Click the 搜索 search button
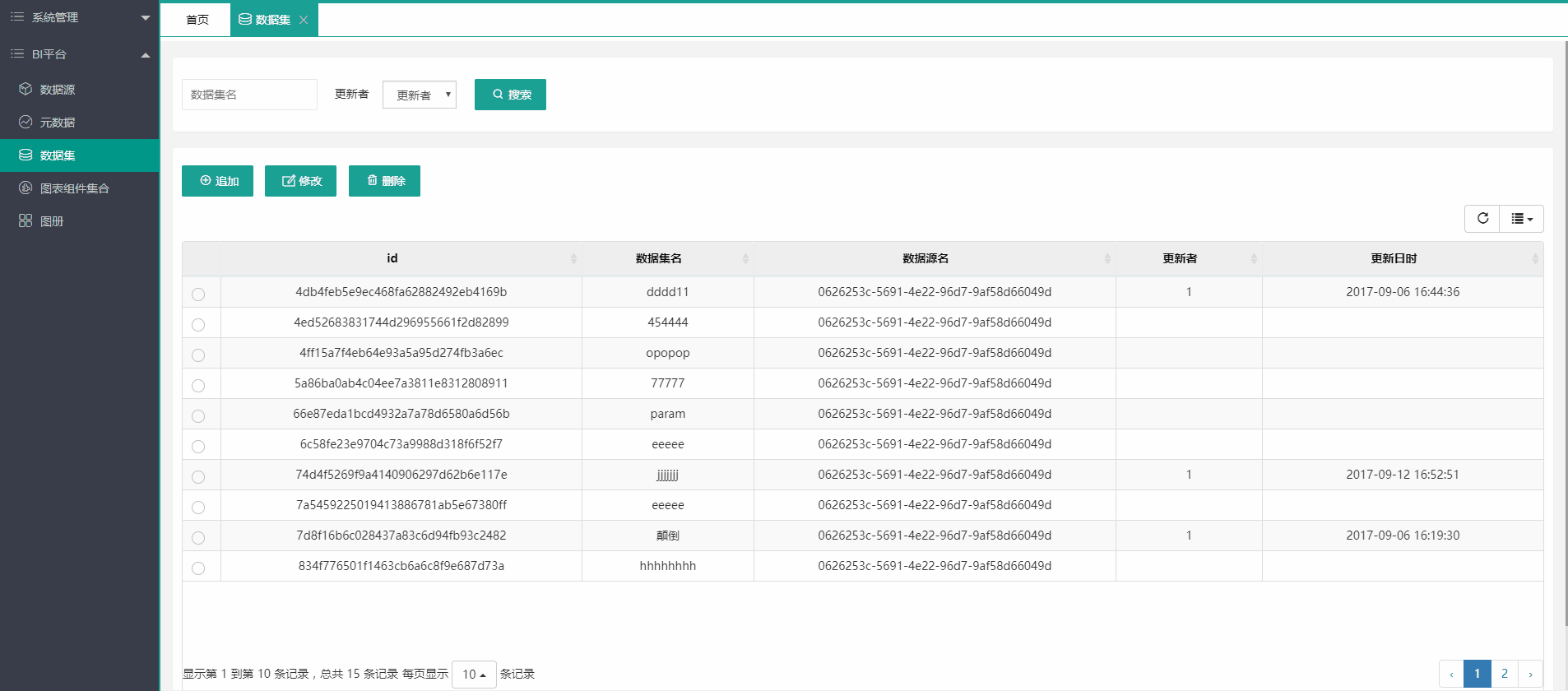The height and width of the screenshot is (691, 1568). coord(510,95)
